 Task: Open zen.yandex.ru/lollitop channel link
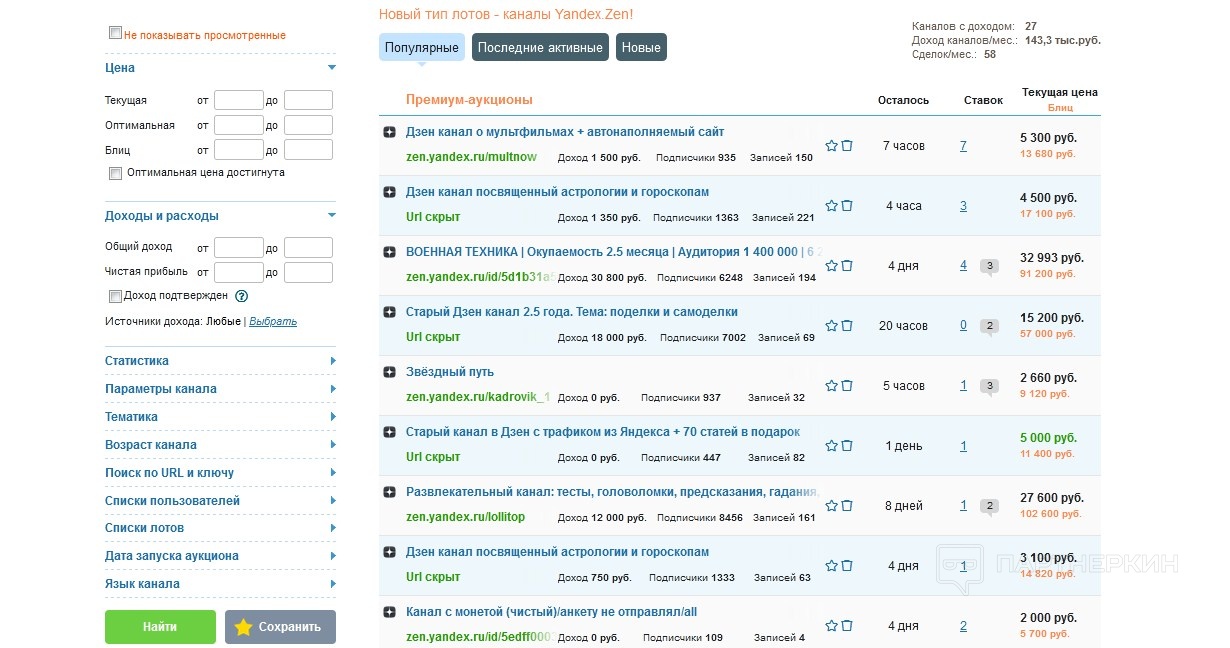point(465,517)
